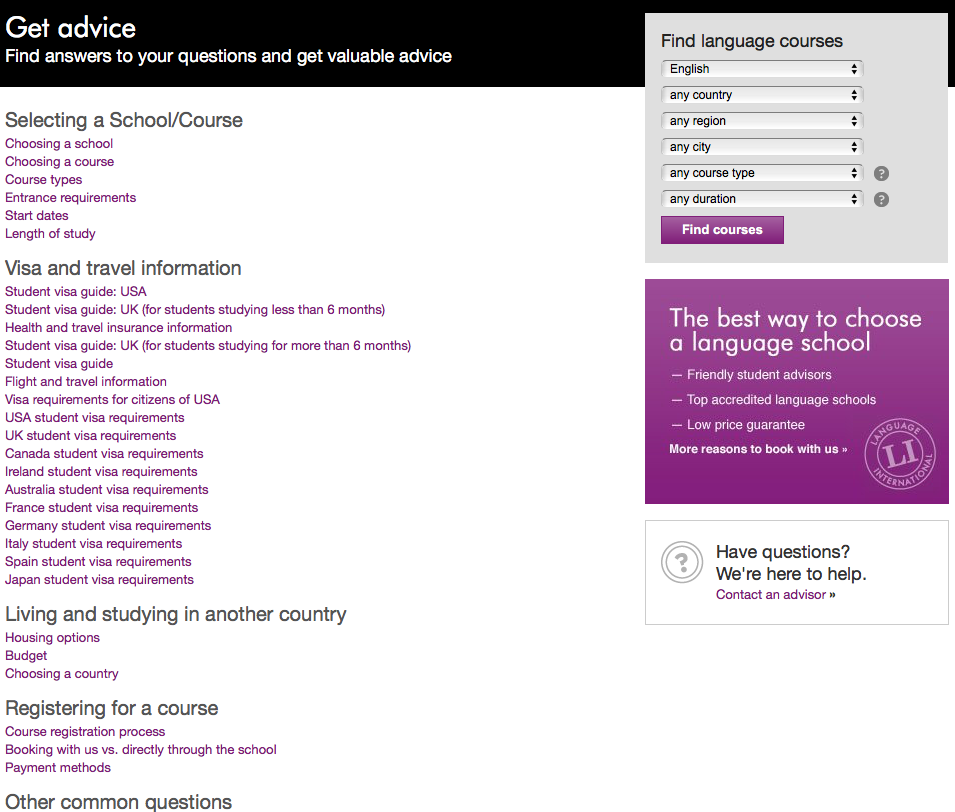The height and width of the screenshot is (812, 955).
Task: View UK student visa requirements
Action: (x=90, y=435)
